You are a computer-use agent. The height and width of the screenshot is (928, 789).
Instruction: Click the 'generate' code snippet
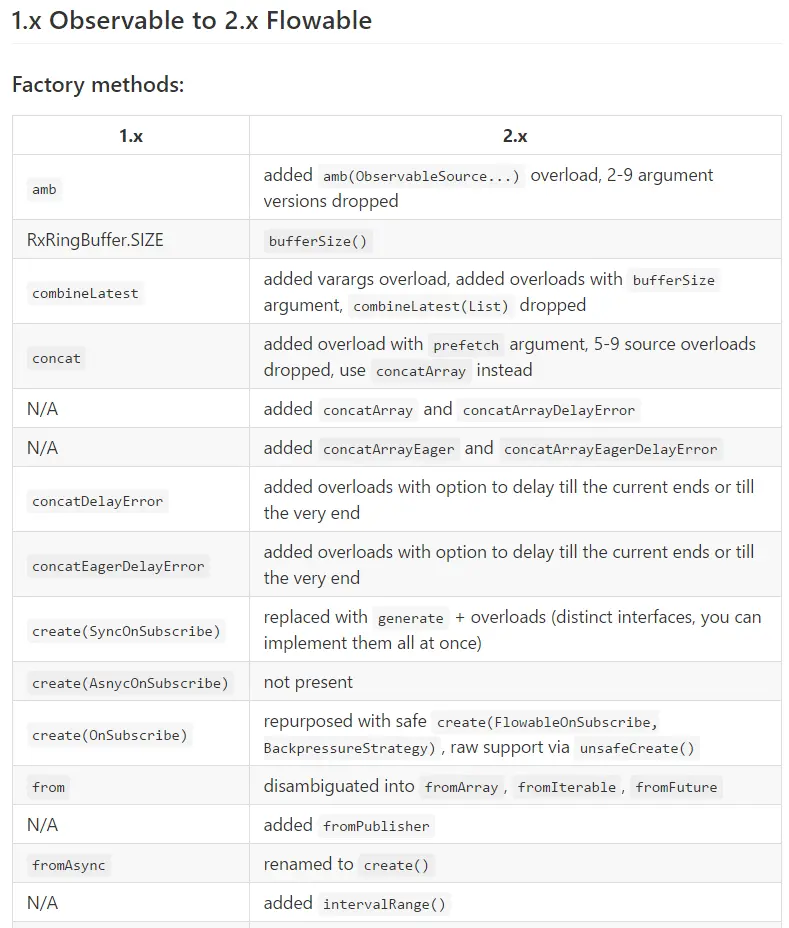pos(411,619)
